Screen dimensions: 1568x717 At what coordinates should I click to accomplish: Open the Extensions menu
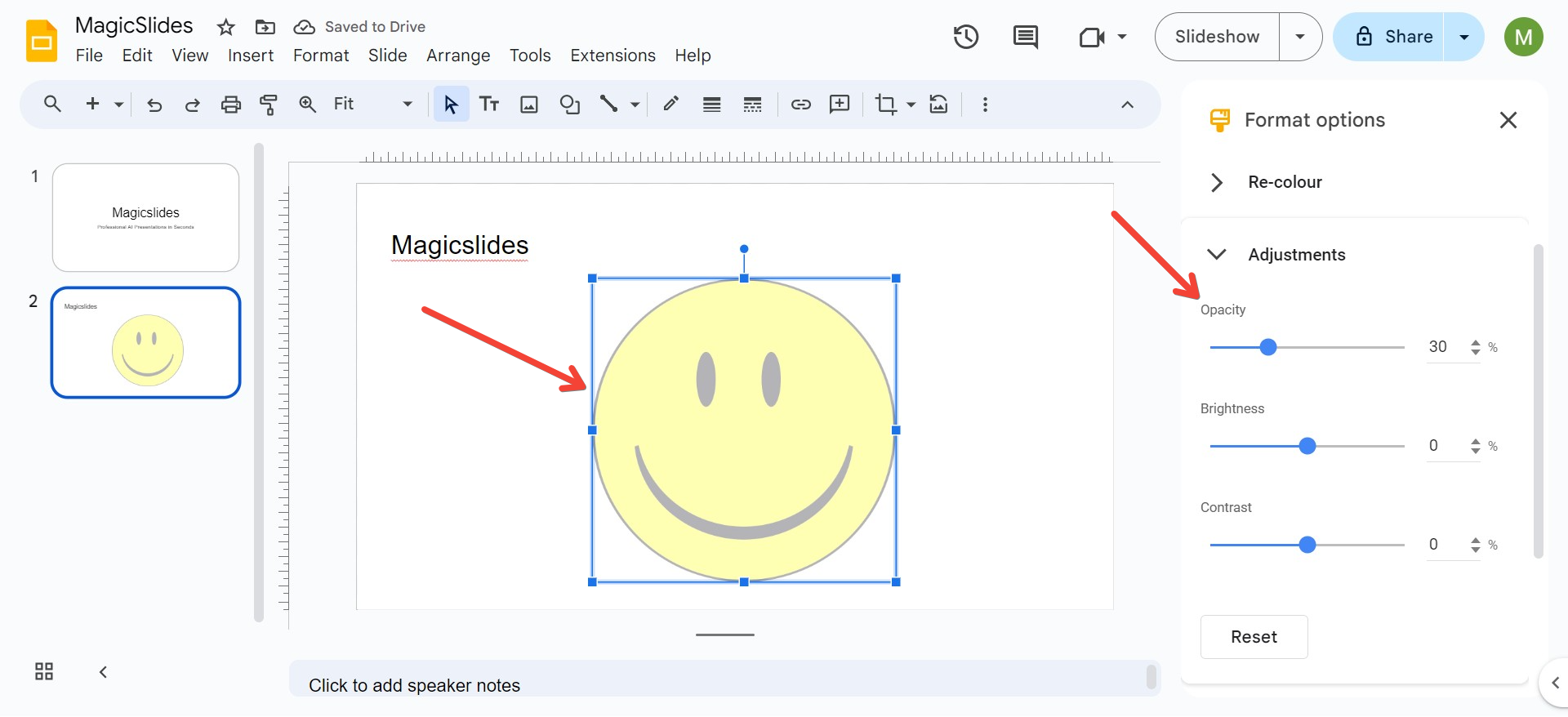tap(612, 56)
